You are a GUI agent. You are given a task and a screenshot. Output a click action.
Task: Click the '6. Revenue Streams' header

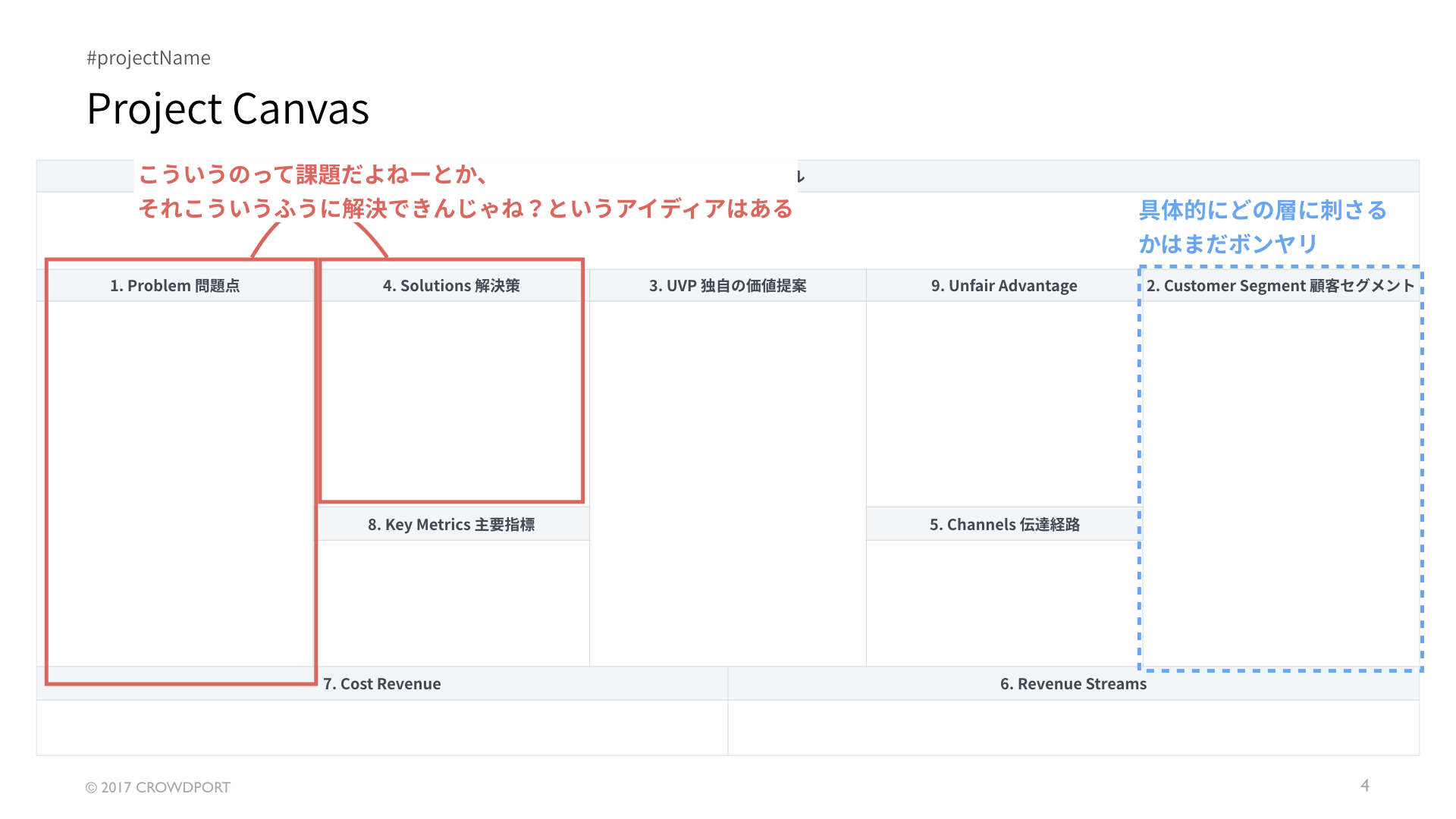pos(1073,684)
